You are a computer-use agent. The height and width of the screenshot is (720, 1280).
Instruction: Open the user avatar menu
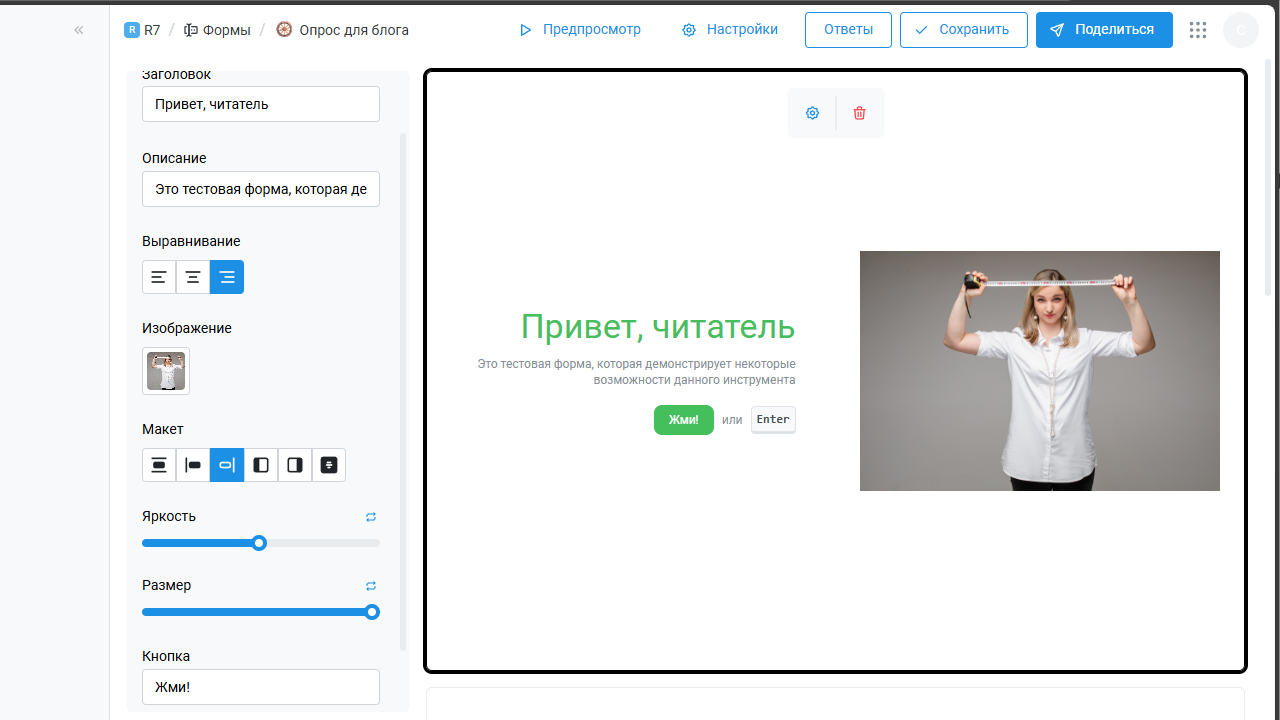[1241, 30]
